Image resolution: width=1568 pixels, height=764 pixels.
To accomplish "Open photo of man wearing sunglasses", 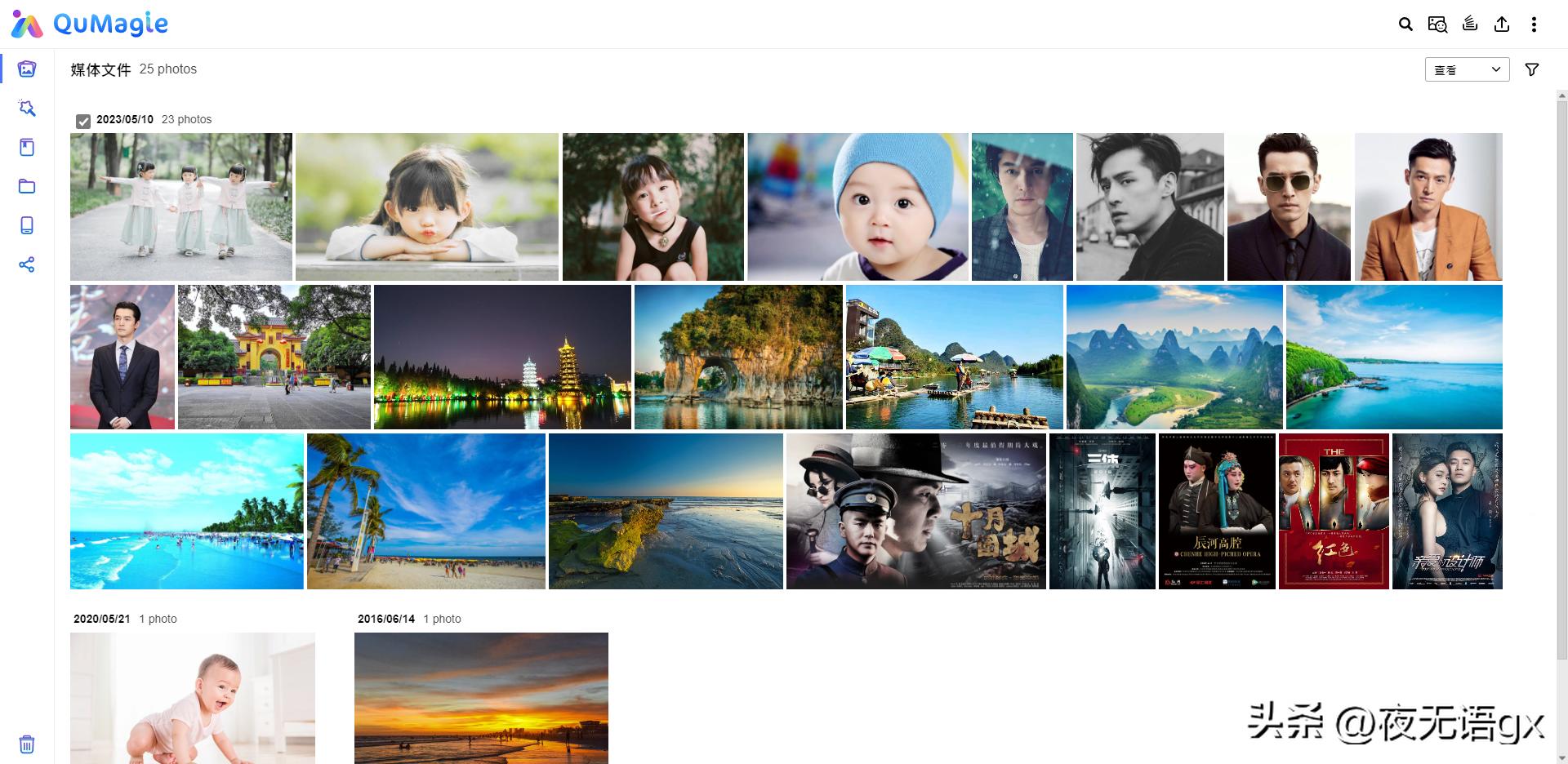I will (1290, 207).
